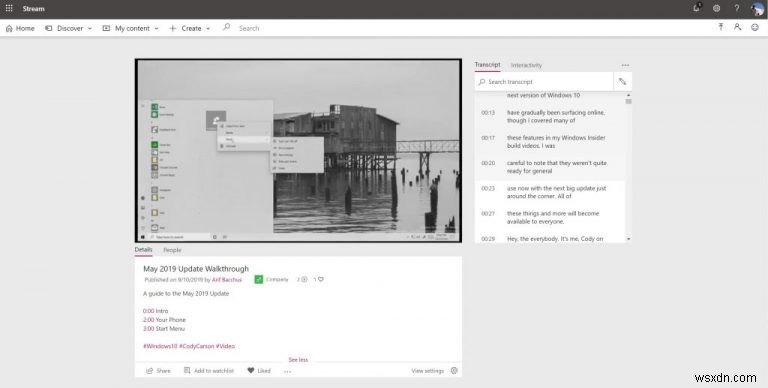Open the help question mark icon
768x388 pixels.
pos(737,8)
